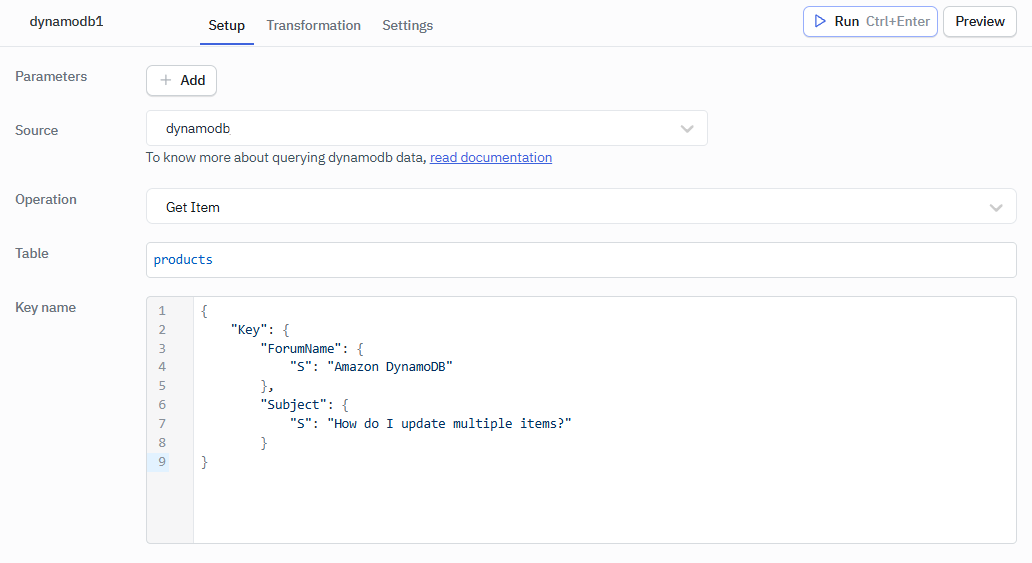The image size is (1032, 563).
Task: Place cursor on "Amazon DynamoDB" string
Action: pyautogui.click(x=392, y=367)
